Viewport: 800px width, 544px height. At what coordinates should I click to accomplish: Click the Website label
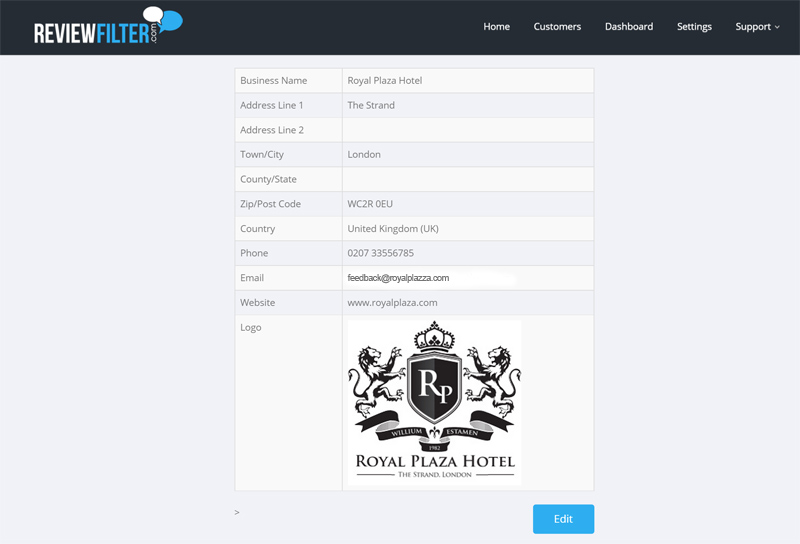pos(258,303)
